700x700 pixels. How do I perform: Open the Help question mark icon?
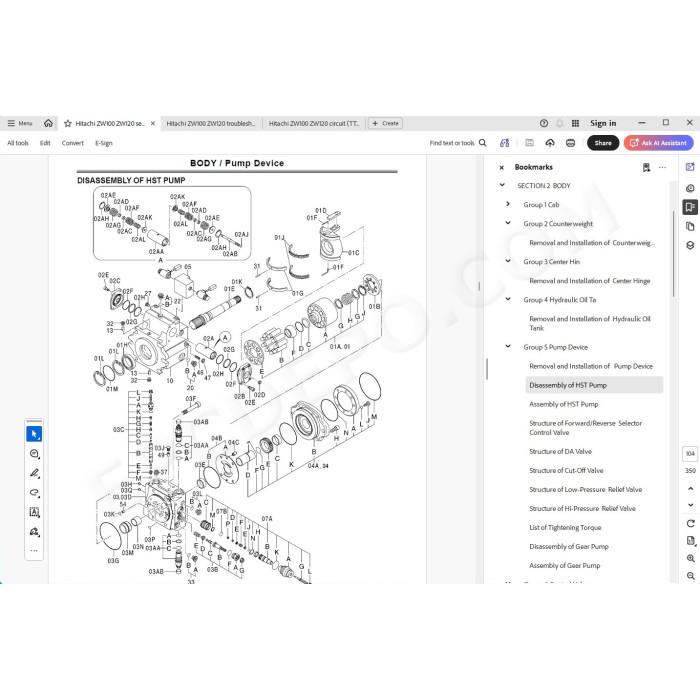(x=544, y=123)
